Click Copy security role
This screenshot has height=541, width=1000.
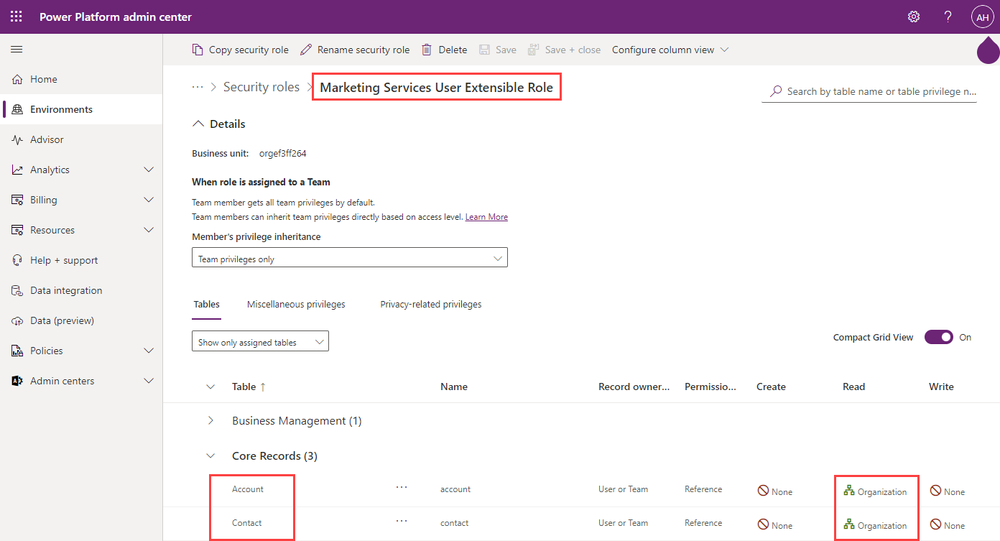240,50
